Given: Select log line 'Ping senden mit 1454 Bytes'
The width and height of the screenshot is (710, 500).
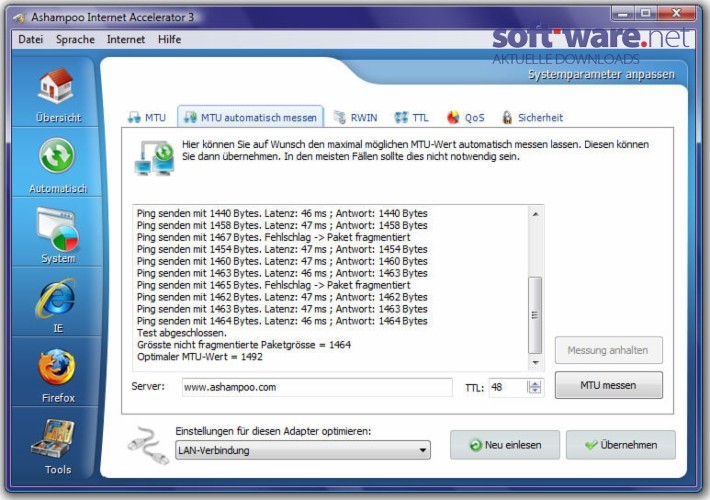Looking at the screenshot, I should 282,249.
